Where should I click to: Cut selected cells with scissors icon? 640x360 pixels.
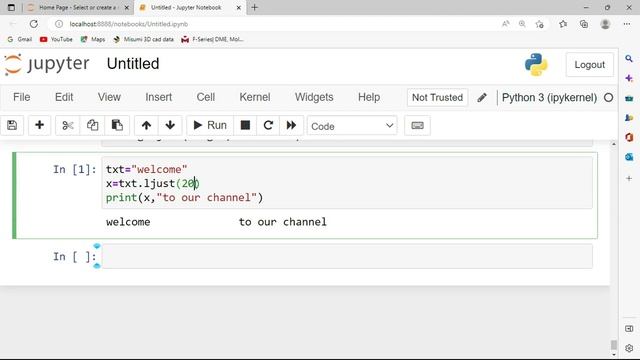pos(67,125)
